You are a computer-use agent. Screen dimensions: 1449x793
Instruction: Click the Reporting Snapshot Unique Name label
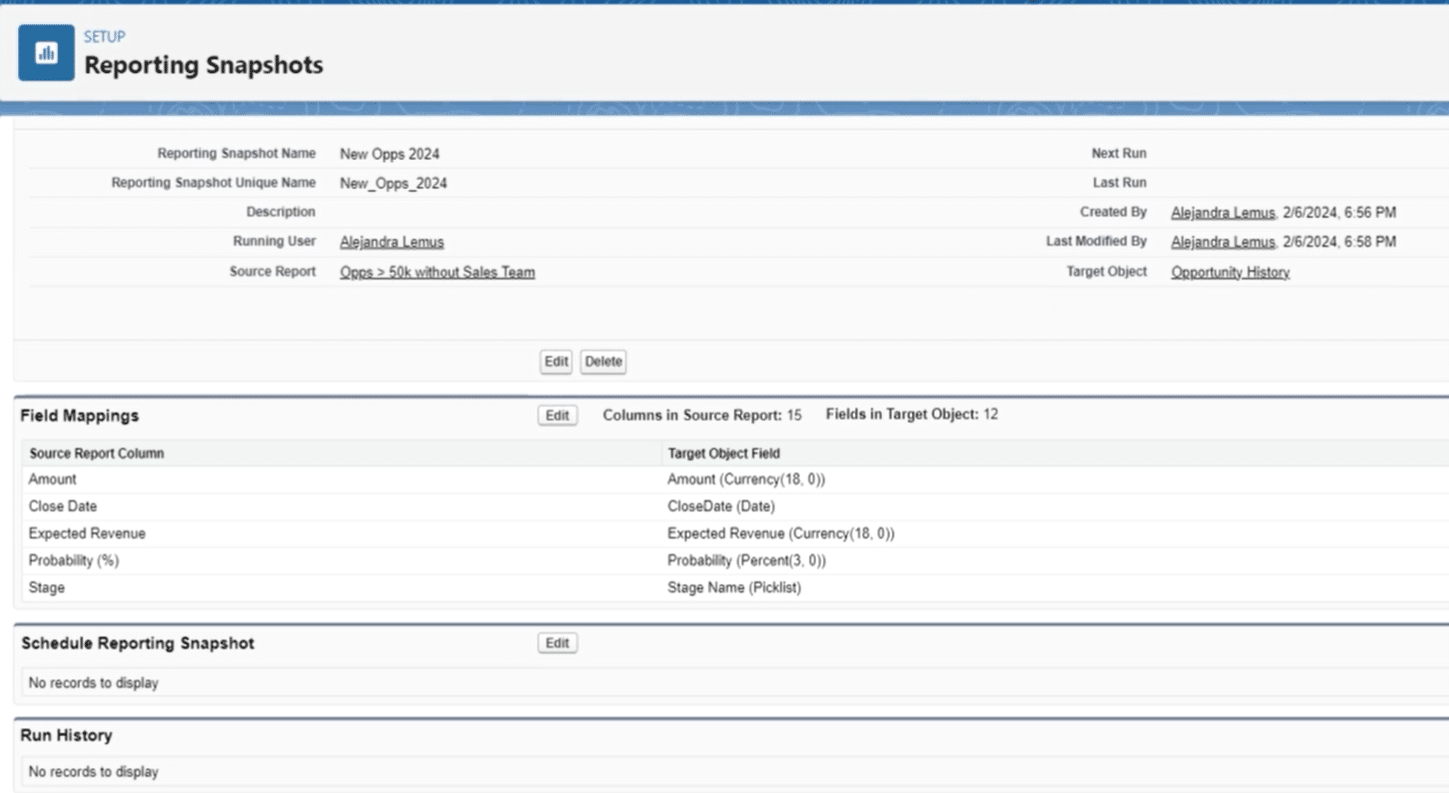pyautogui.click(x=214, y=183)
